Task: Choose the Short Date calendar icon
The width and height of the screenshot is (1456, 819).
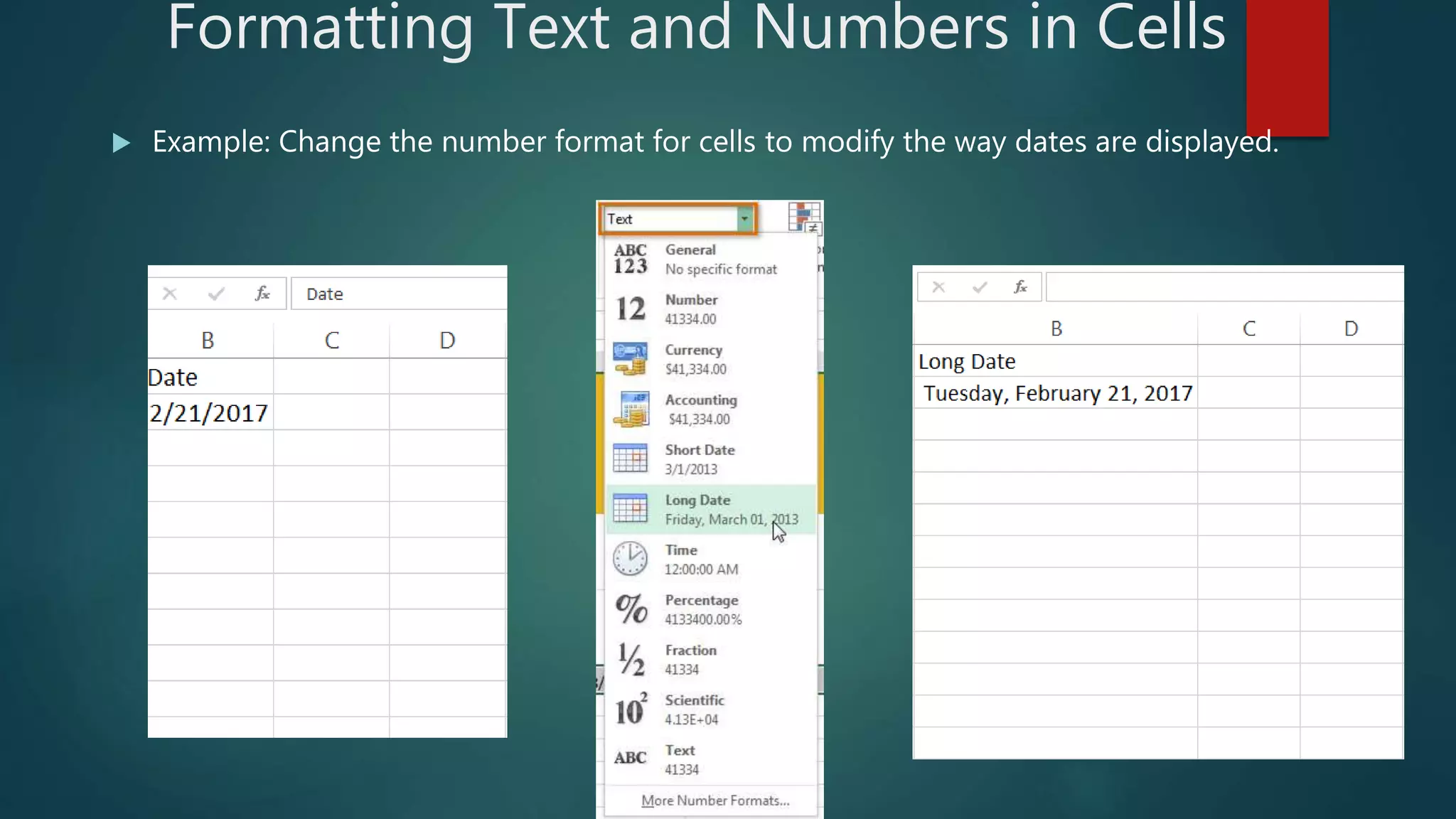Action: pos(631,459)
